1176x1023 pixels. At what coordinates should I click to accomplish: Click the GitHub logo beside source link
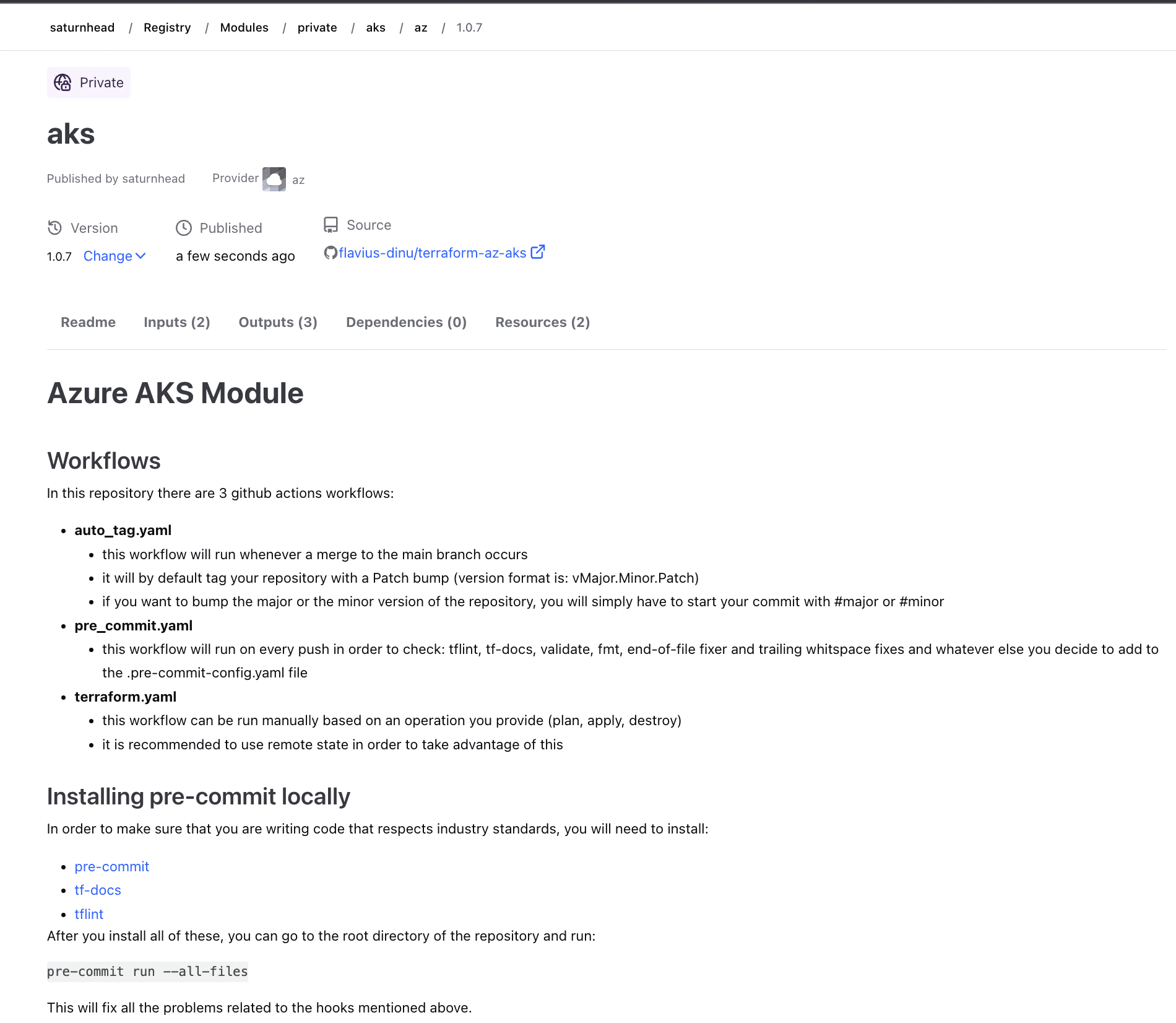pos(331,253)
